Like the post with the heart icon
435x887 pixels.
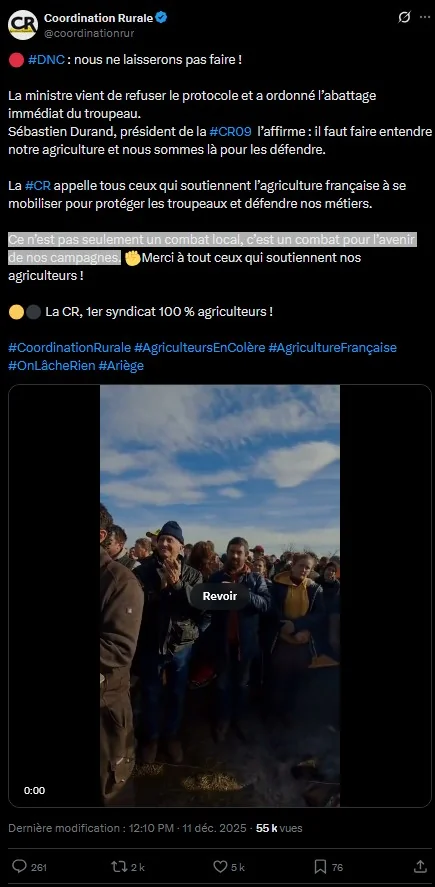(221, 866)
